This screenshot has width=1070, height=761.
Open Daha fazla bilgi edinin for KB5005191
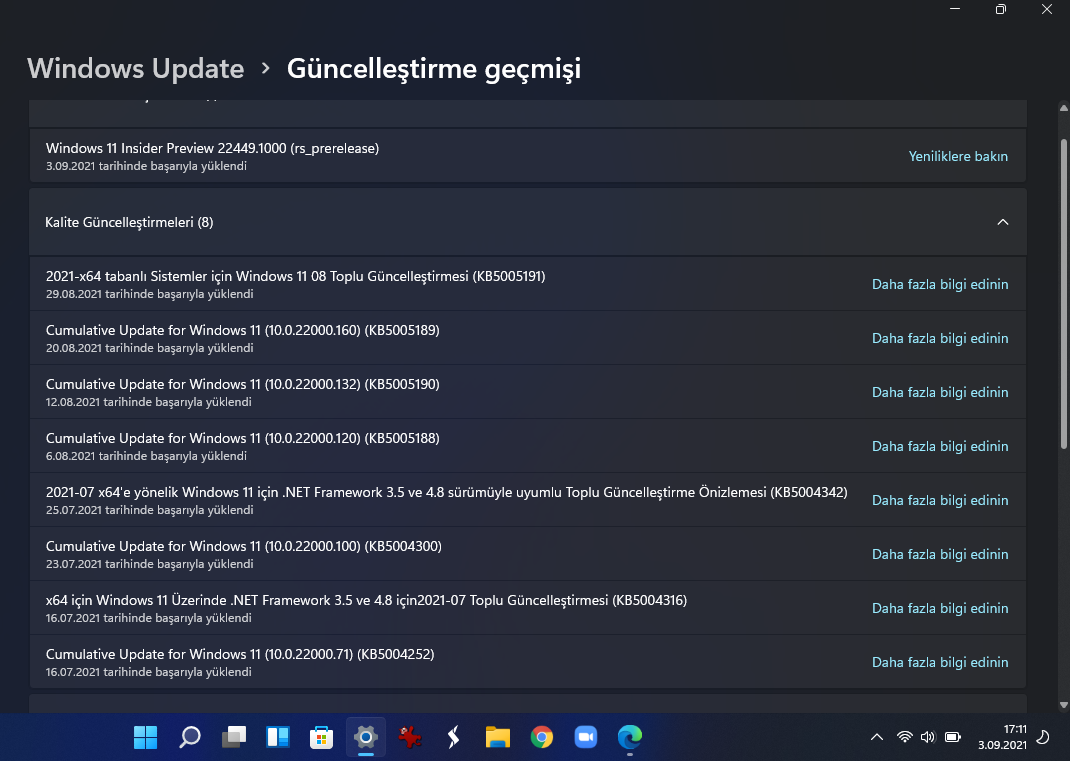940,285
